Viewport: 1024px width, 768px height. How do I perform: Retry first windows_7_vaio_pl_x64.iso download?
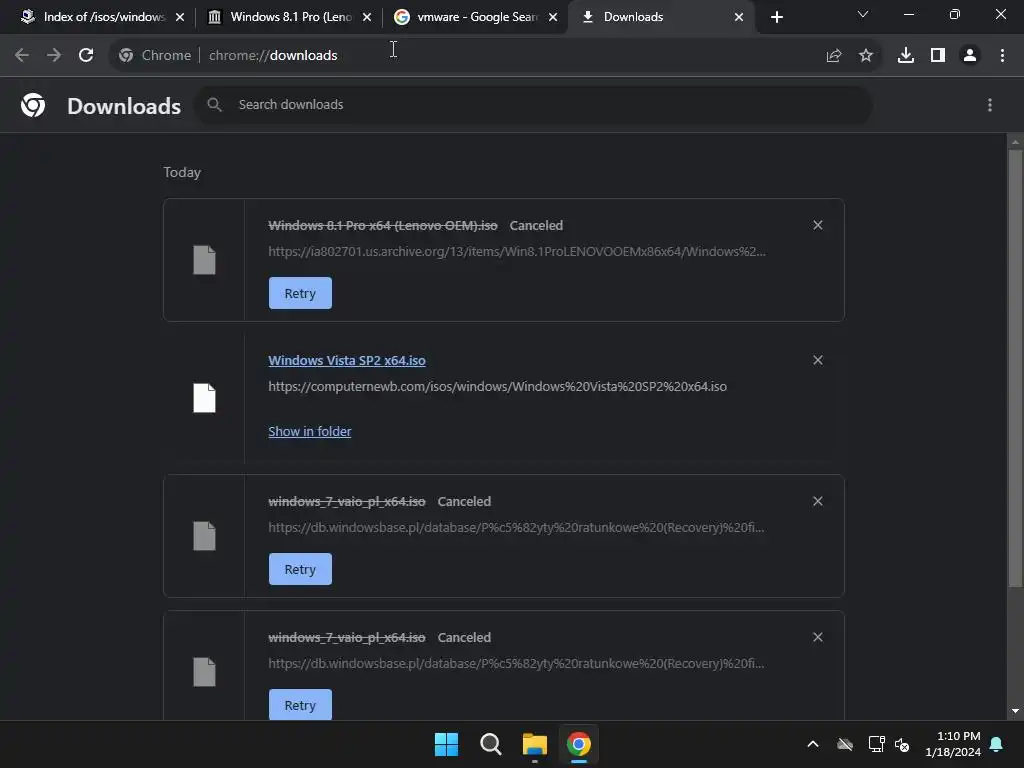(300, 569)
